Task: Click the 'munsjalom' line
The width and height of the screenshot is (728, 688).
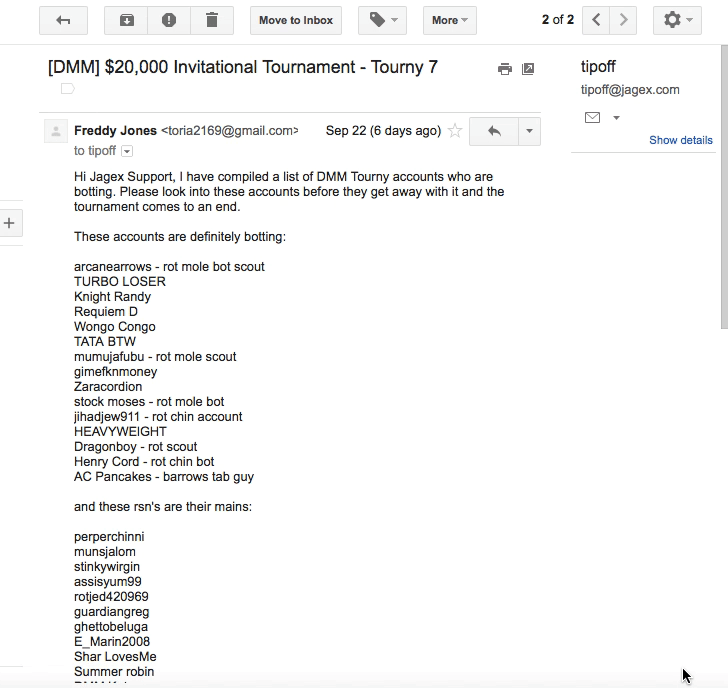Action: click(105, 552)
